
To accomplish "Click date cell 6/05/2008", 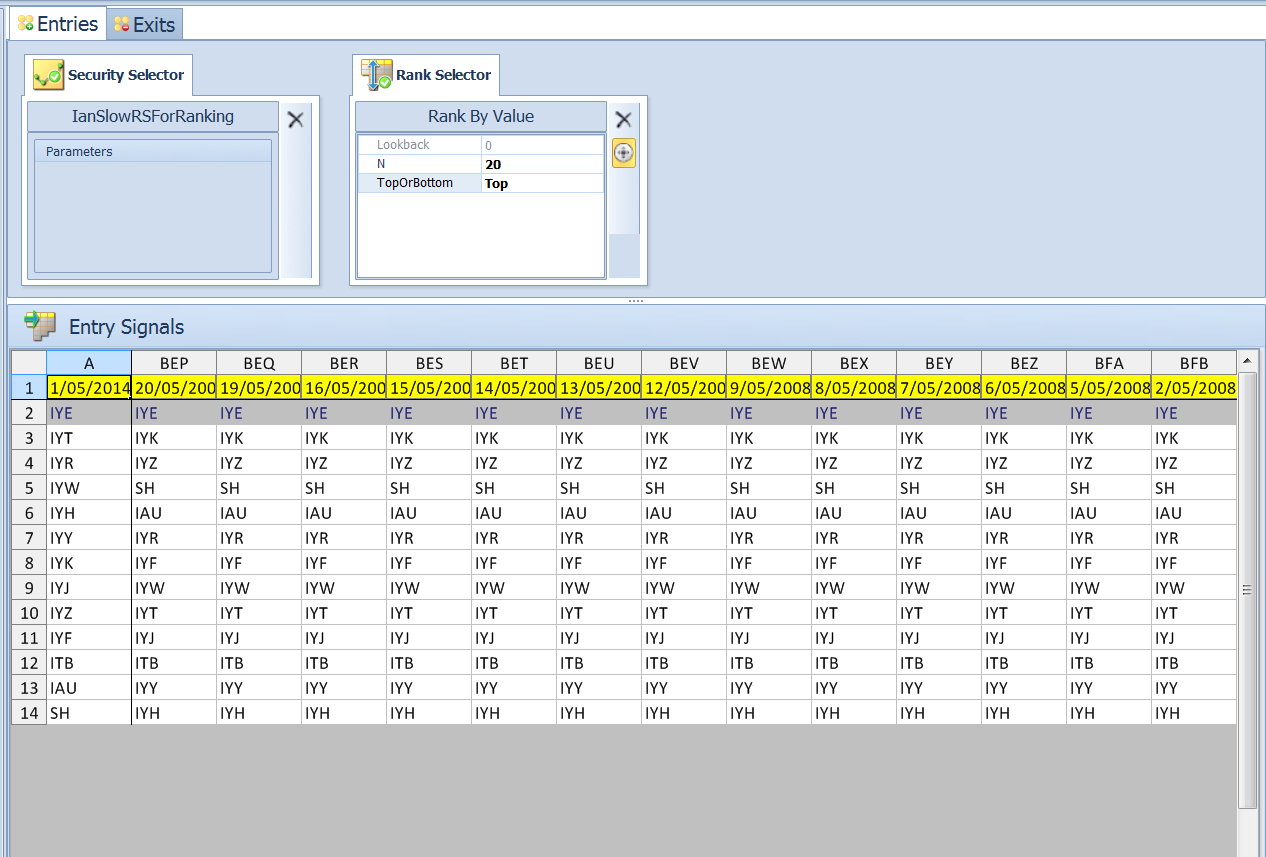I will coord(1024,388).
